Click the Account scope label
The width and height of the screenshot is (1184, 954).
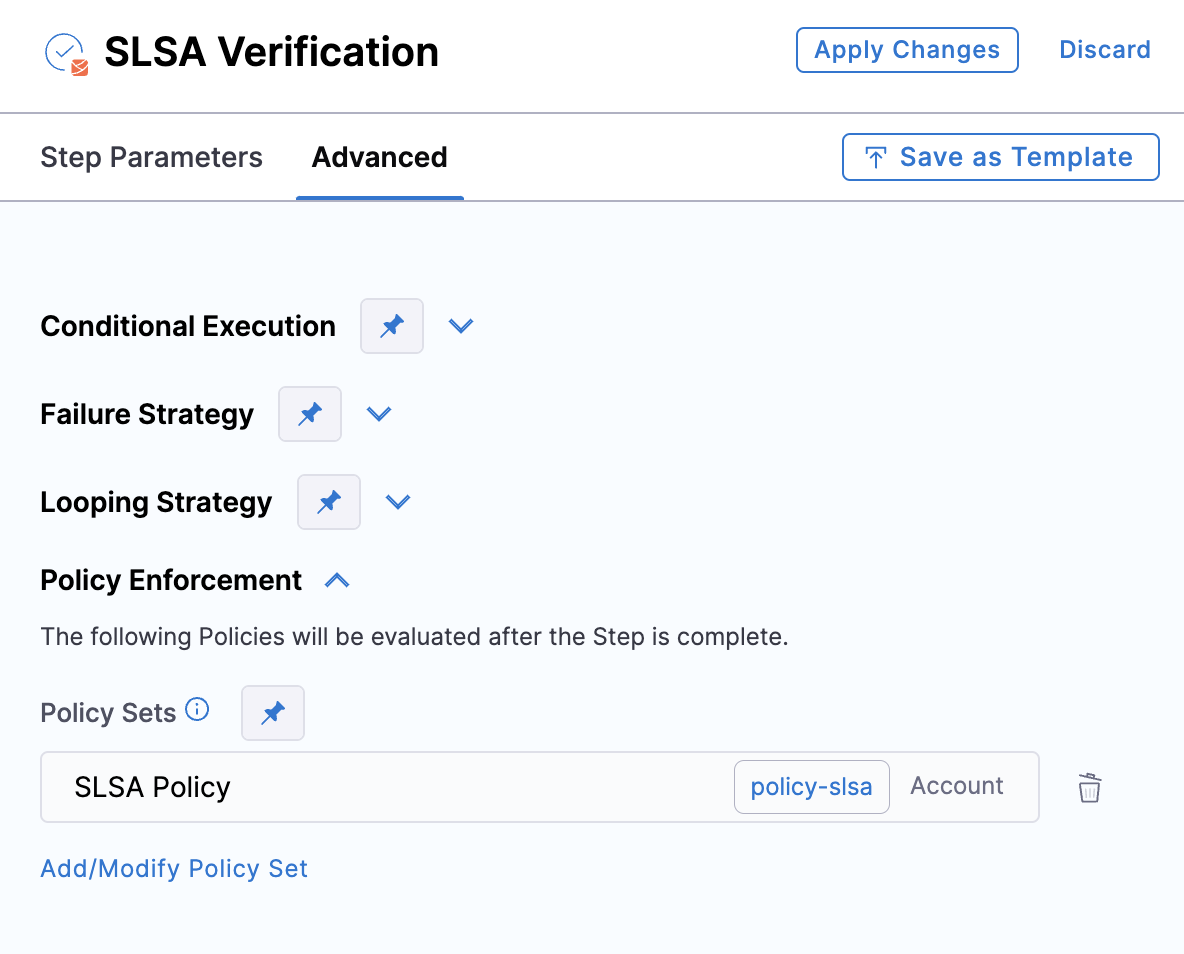click(956, 786)
